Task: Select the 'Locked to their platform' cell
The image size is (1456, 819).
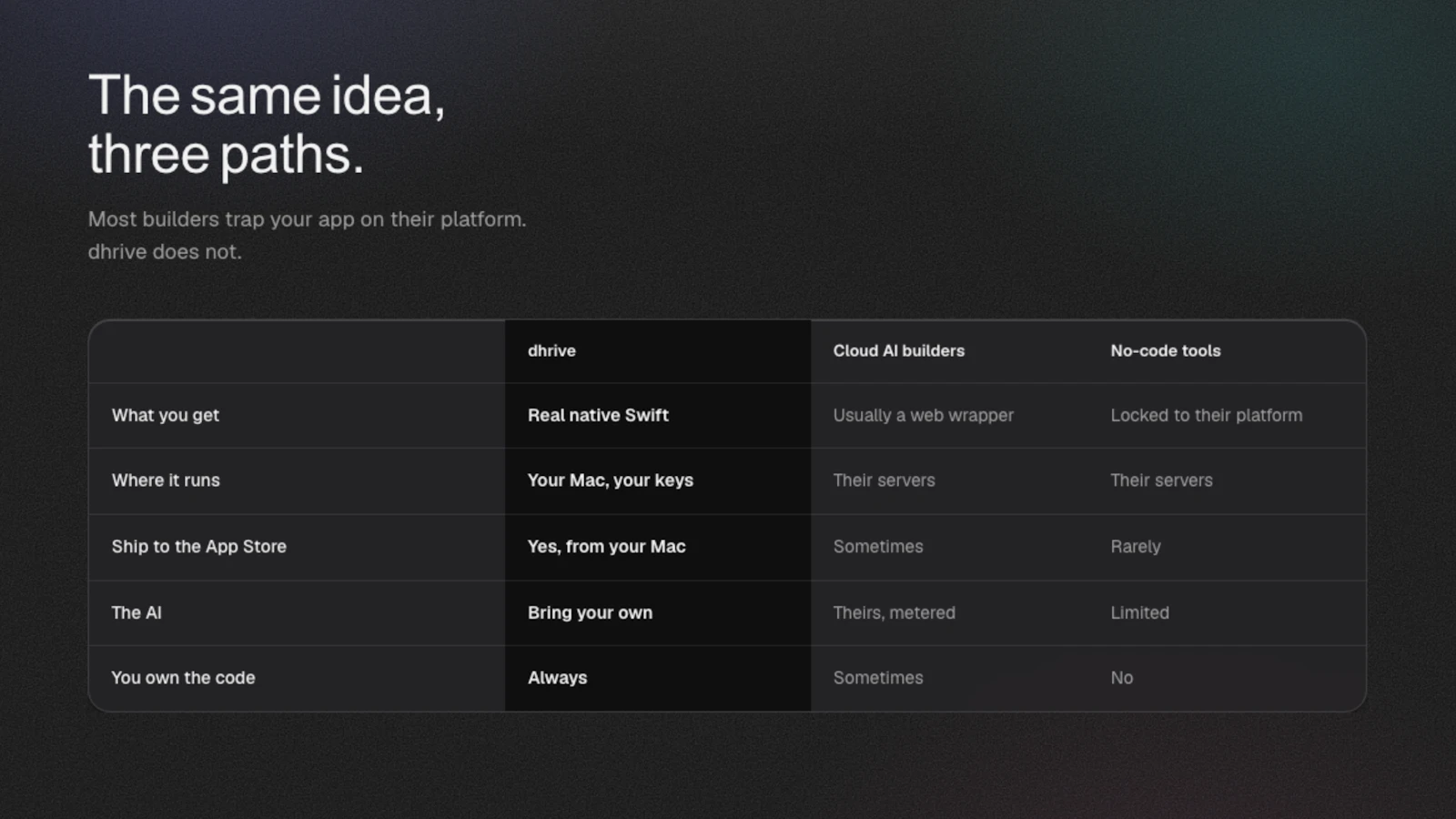Action: [1207, 416]
